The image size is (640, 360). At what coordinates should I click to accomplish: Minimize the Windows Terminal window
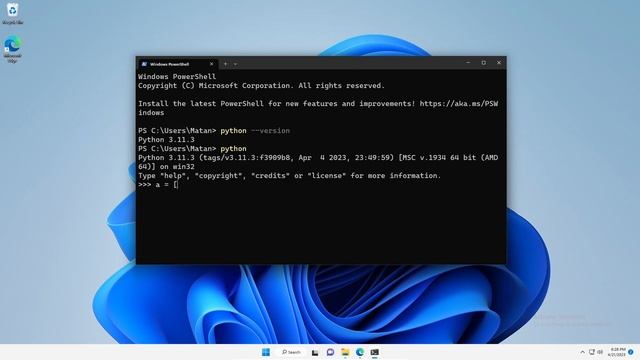(468, 63)
